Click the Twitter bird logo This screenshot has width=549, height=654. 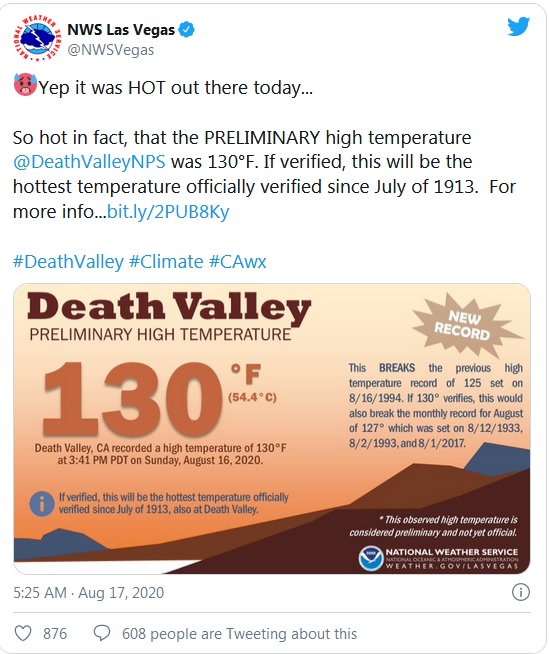pyautogui.click(x=519, y=27)
